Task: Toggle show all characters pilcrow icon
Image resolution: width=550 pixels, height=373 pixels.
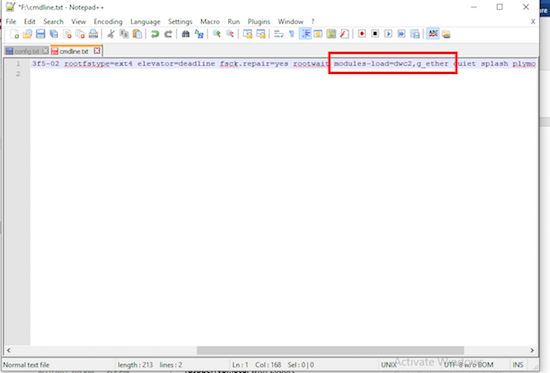Action: coord(292,34)
